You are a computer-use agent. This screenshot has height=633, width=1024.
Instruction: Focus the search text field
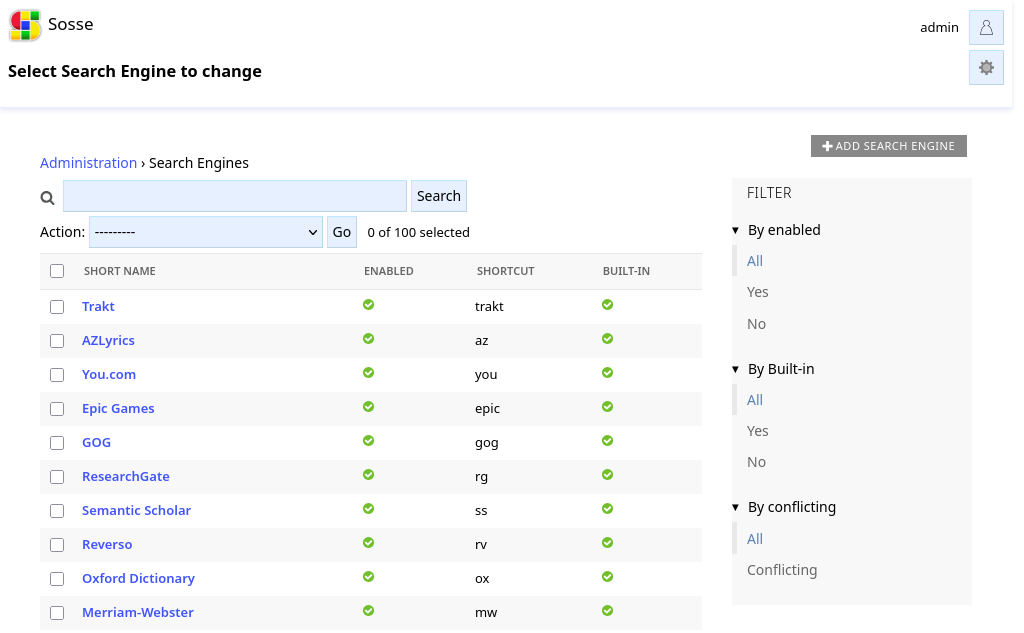coord(235,196)
